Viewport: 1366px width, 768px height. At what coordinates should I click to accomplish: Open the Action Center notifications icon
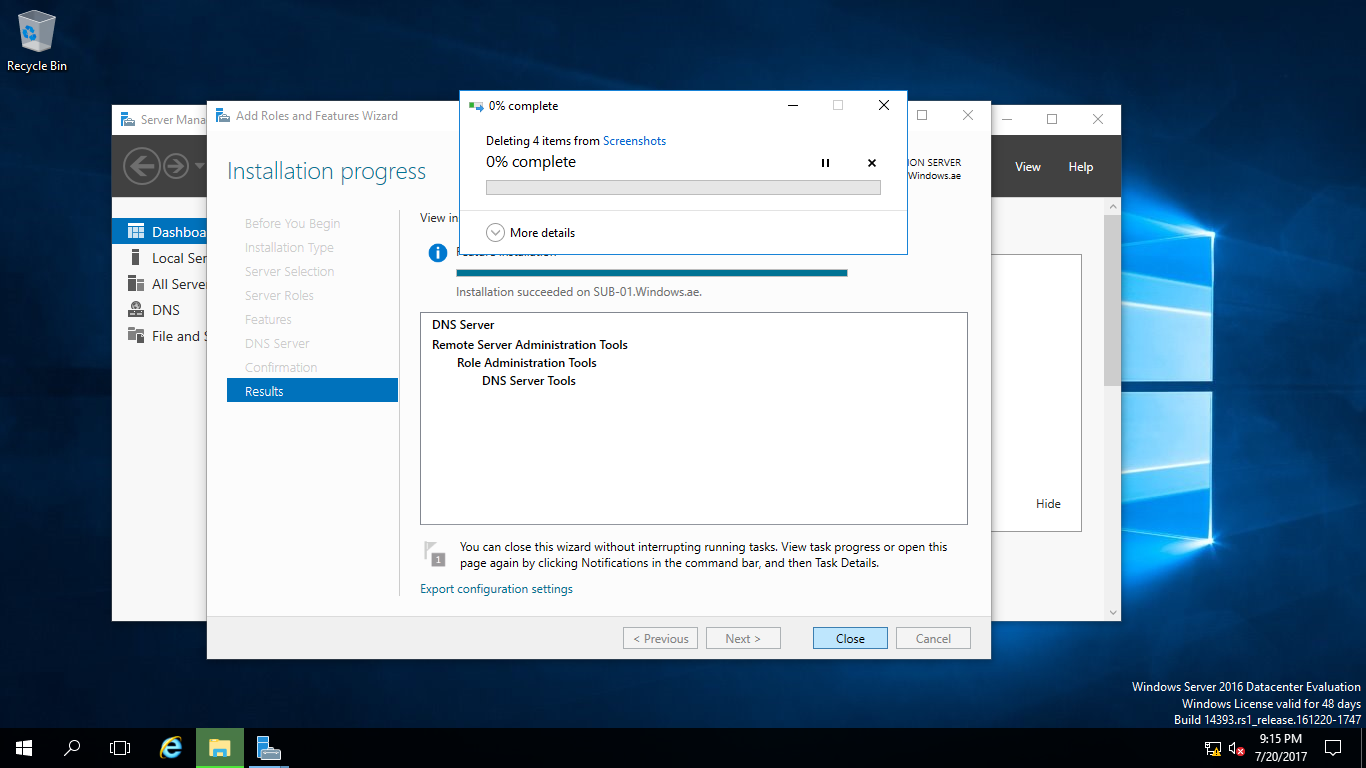click(x=1332, y=748)
